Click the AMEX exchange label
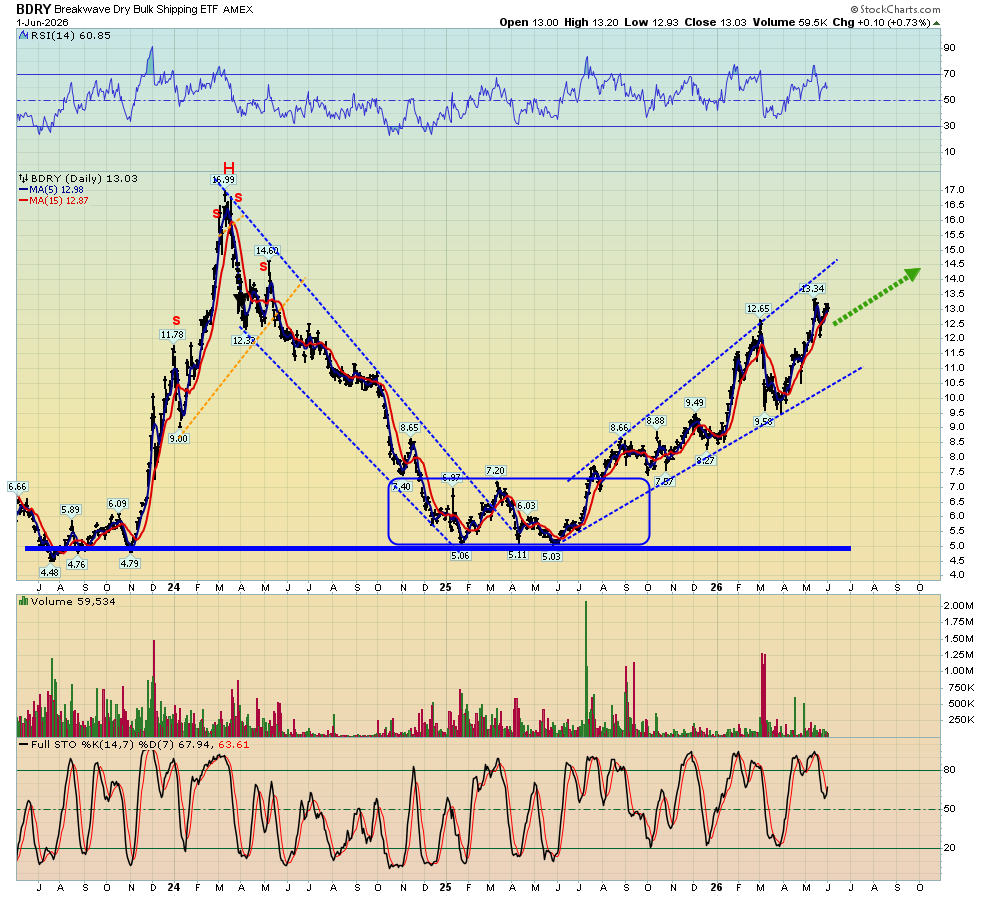 click(237, 9)
